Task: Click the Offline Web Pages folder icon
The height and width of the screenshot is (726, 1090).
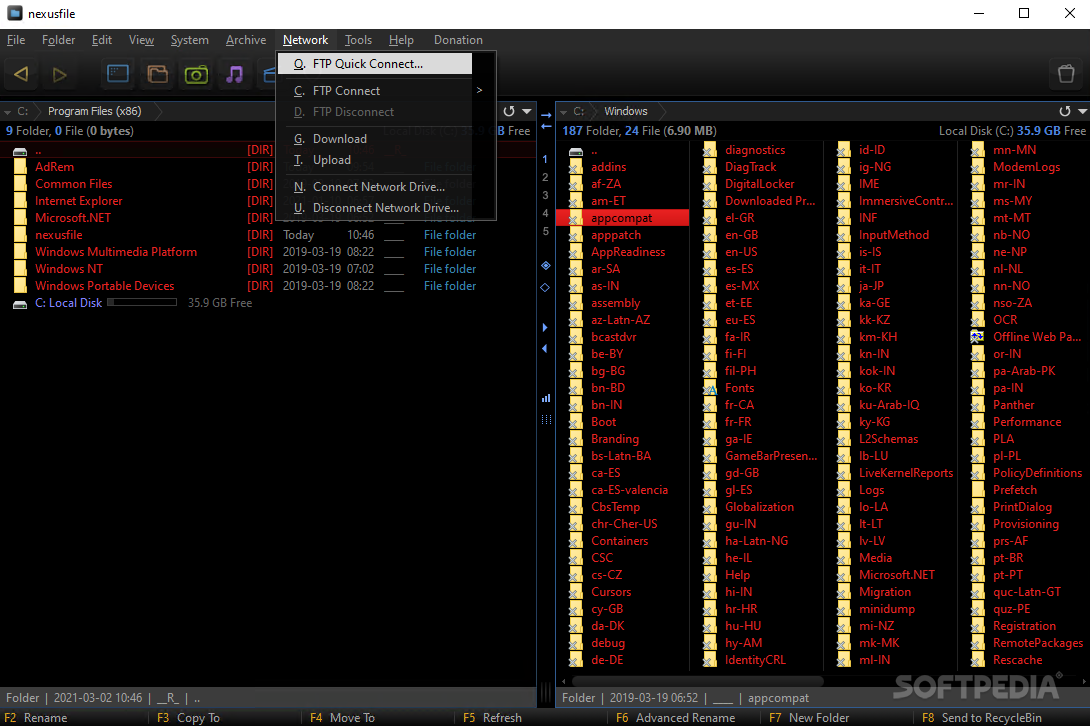Action: 977,337
